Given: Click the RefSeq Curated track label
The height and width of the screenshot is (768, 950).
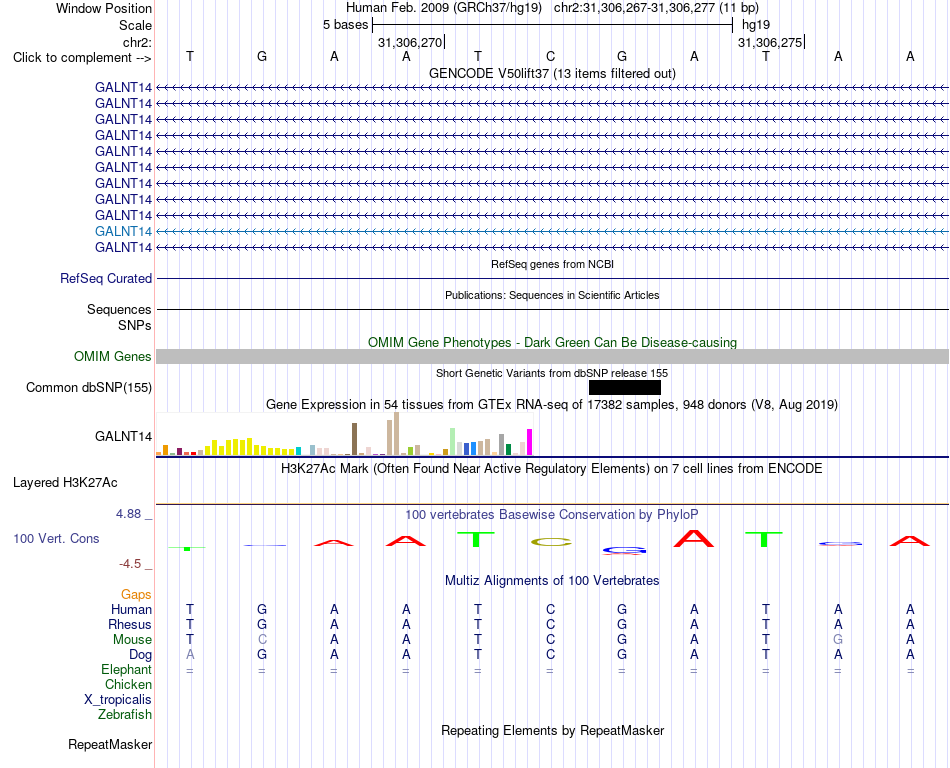Looking at the screenshot, I should point(106,279).
